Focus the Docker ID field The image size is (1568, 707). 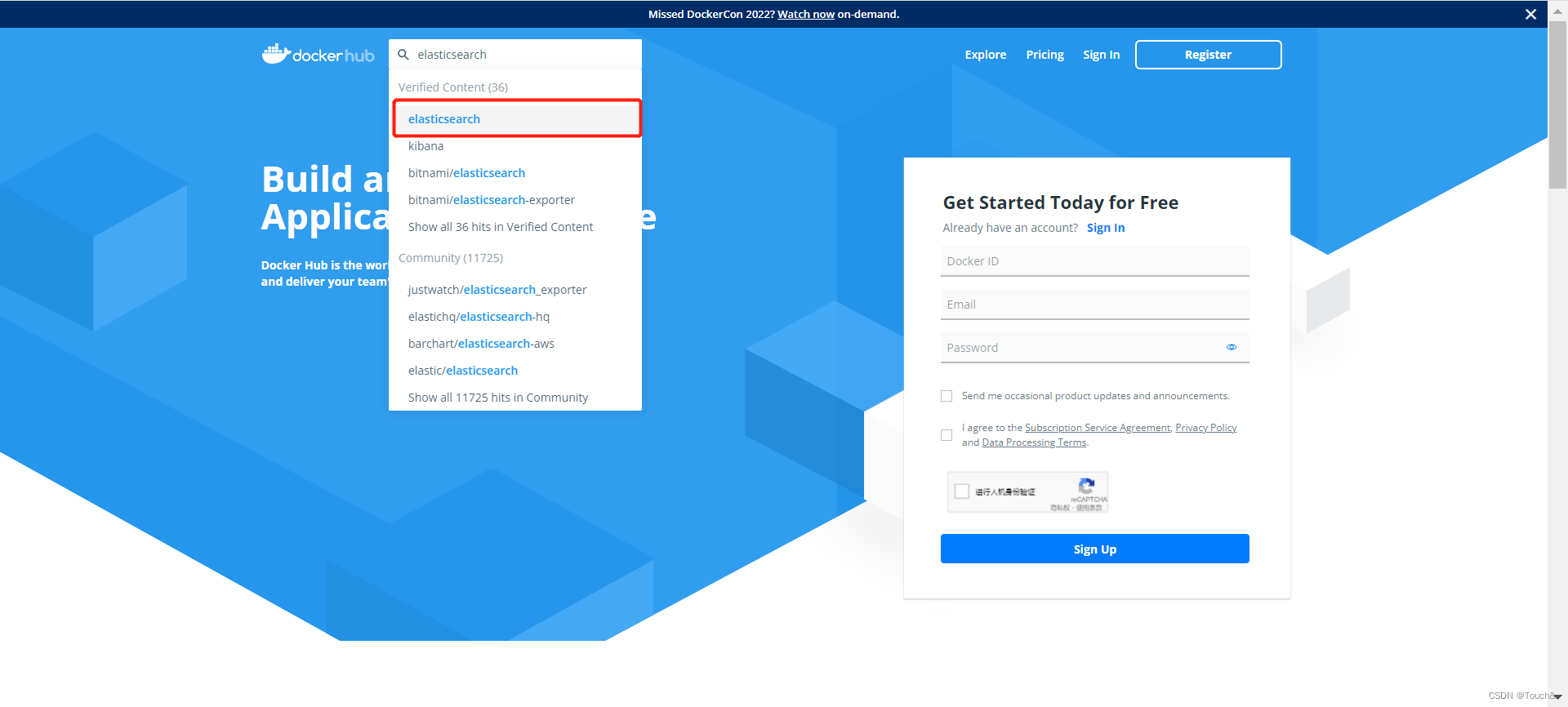point(1094,261)
